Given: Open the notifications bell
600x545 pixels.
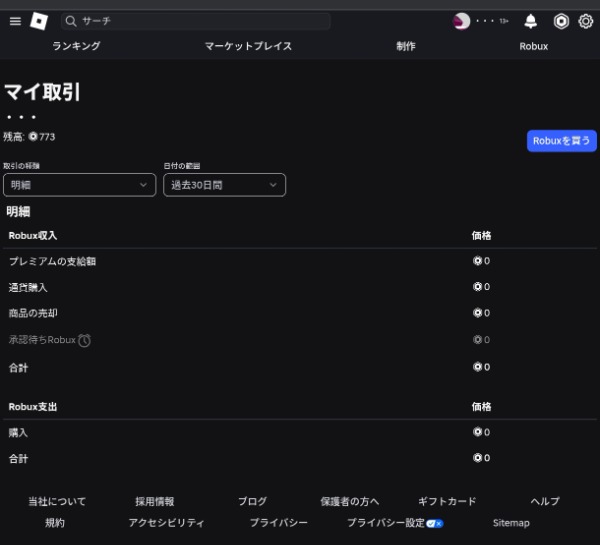Looking at the screenshot, I should tap(531, 21).
